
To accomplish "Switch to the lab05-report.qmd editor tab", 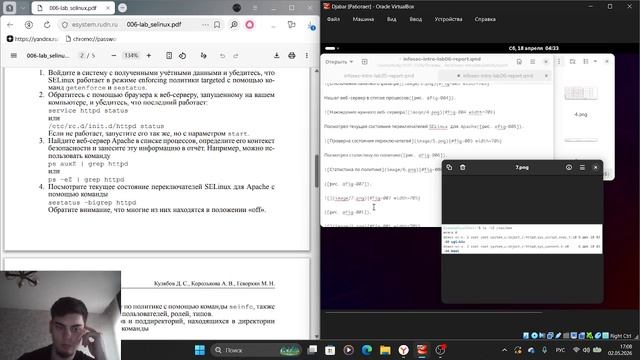I will [378, 76].
